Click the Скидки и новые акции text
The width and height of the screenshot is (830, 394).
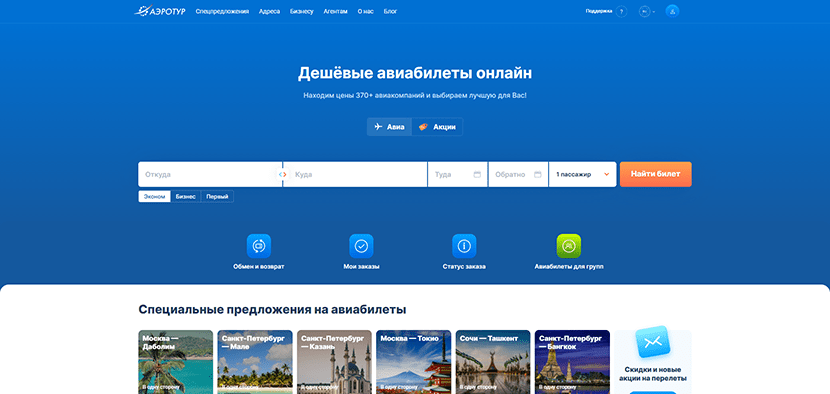pyautogui.click(x=653, y=374)
